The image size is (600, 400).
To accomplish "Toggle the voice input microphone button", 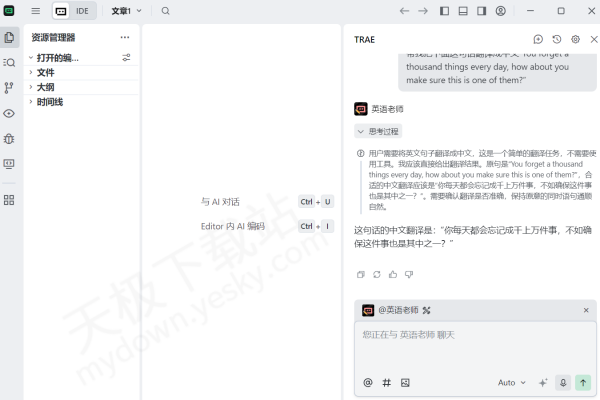I will 563,382.
